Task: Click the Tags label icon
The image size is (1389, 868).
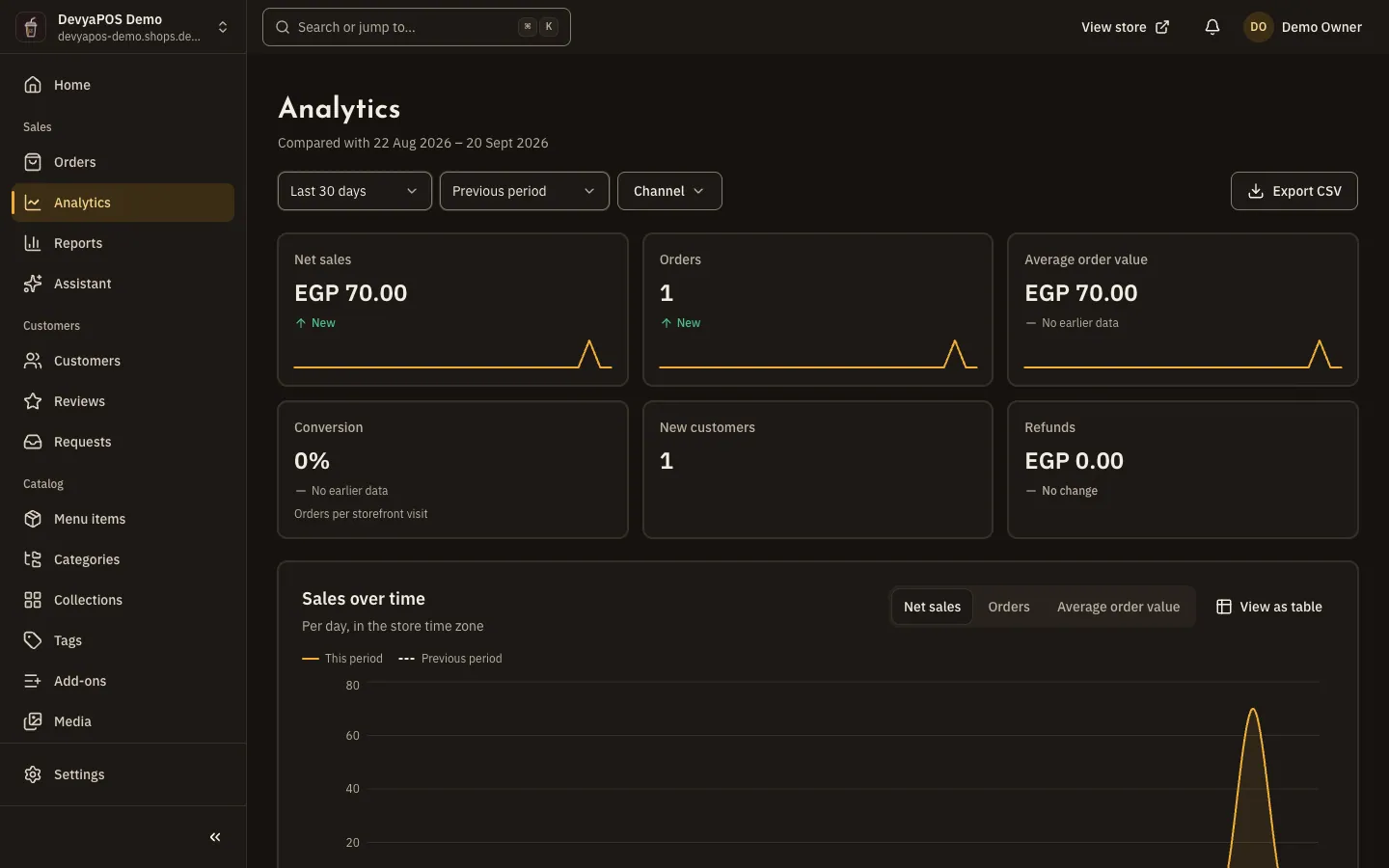Action: pos(33,640)
